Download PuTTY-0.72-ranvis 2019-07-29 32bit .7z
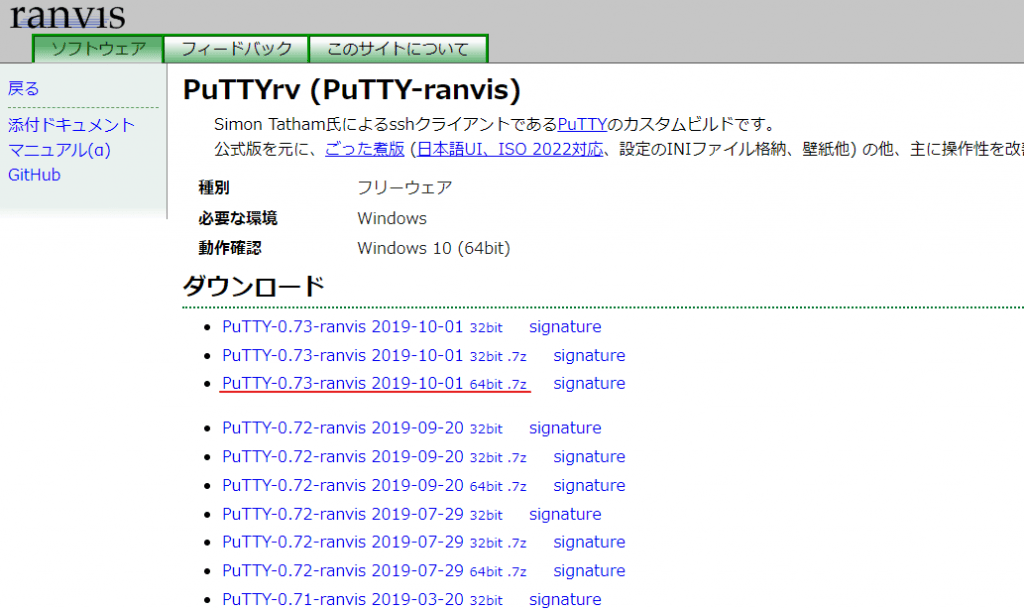This screenshot has width=1024, height=609. click(x=374, y=542)
